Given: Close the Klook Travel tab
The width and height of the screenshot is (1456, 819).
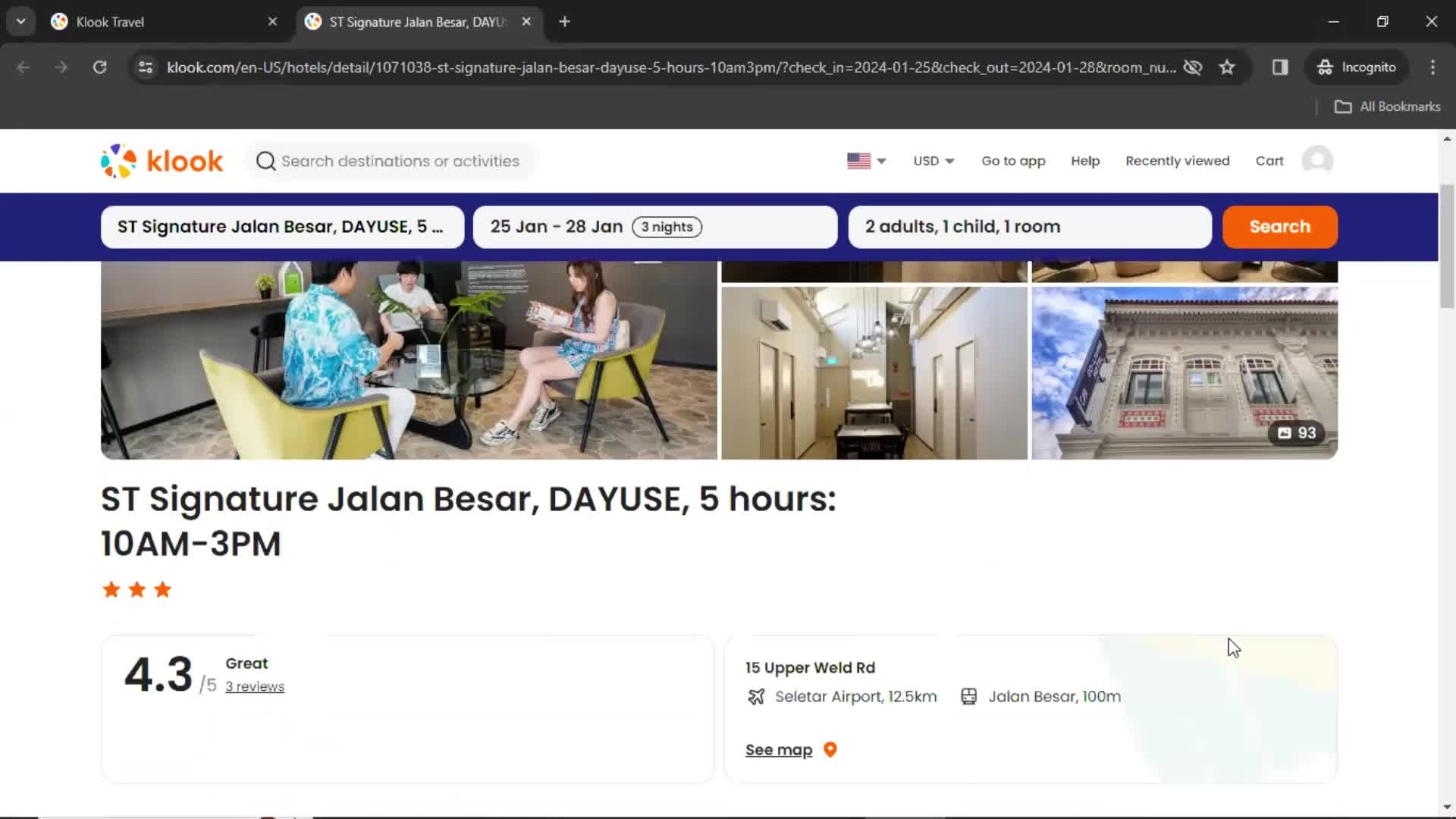Looking at the screenshot, I should (x=272, y=22).
